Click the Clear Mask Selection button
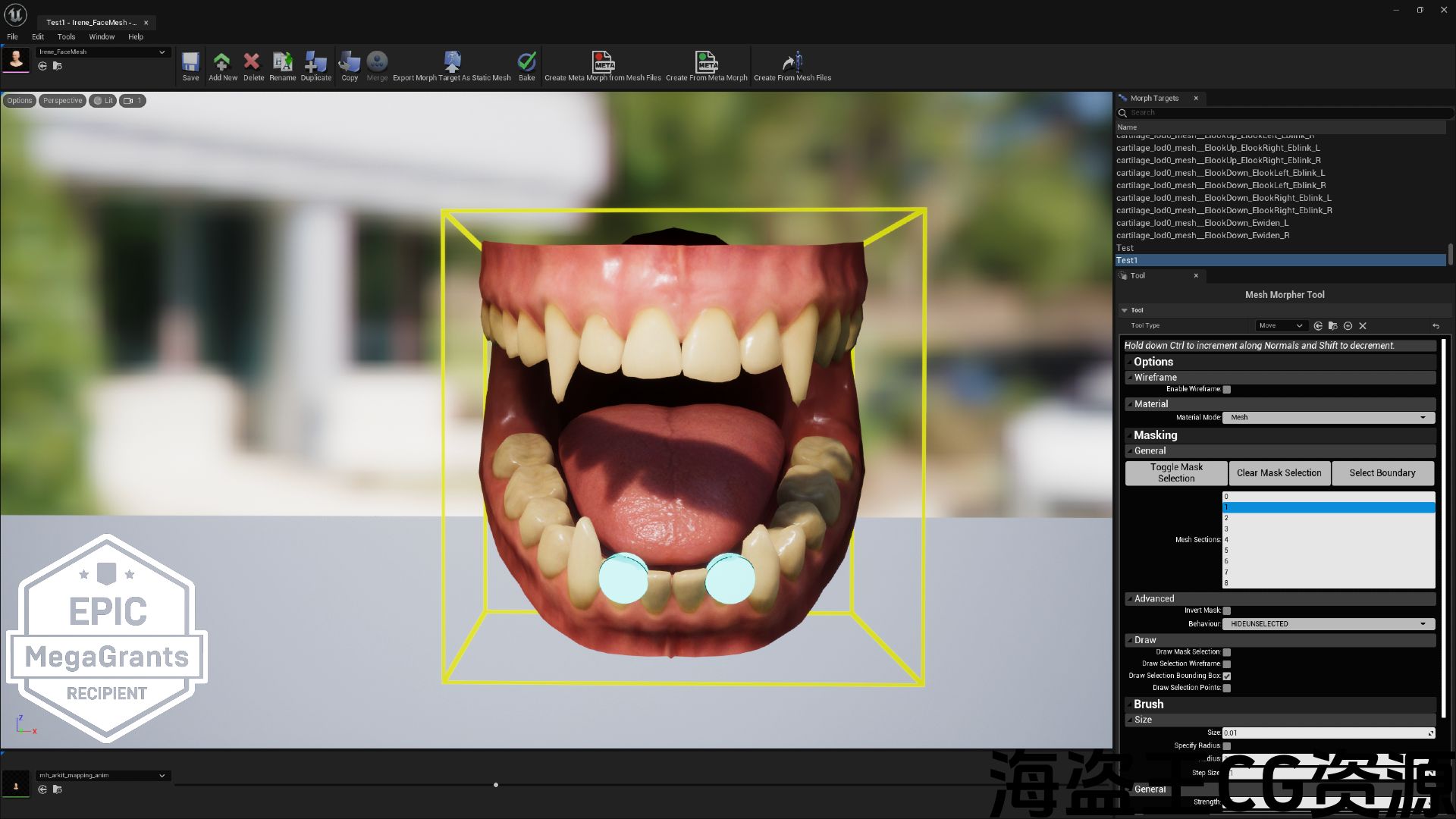The height and width of the screenshot is (819, 1456). click(x=1279, y=472)
